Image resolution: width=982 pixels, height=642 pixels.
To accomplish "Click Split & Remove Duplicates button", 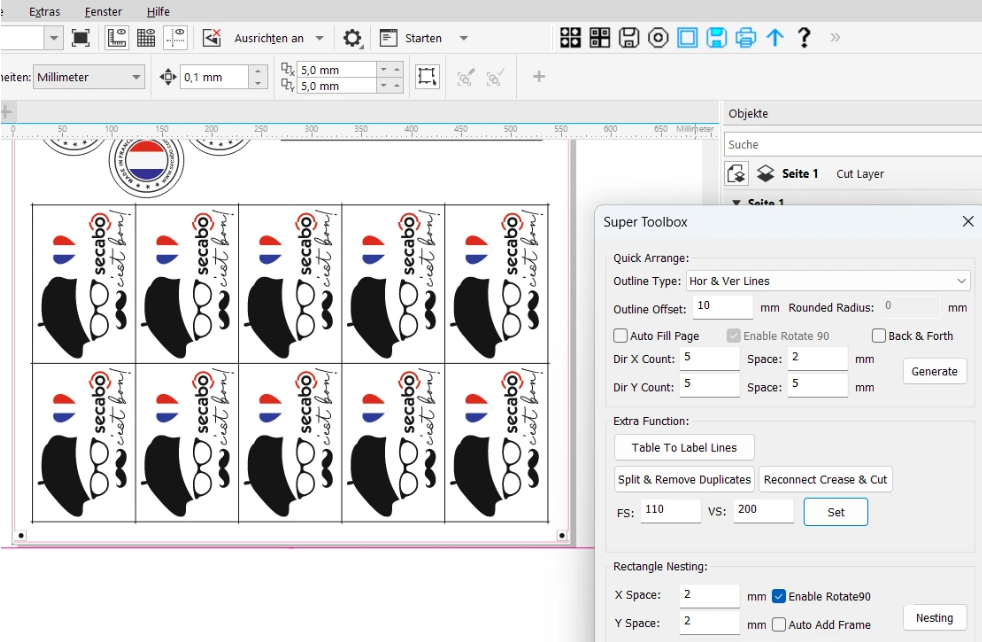I will [684, 479].
